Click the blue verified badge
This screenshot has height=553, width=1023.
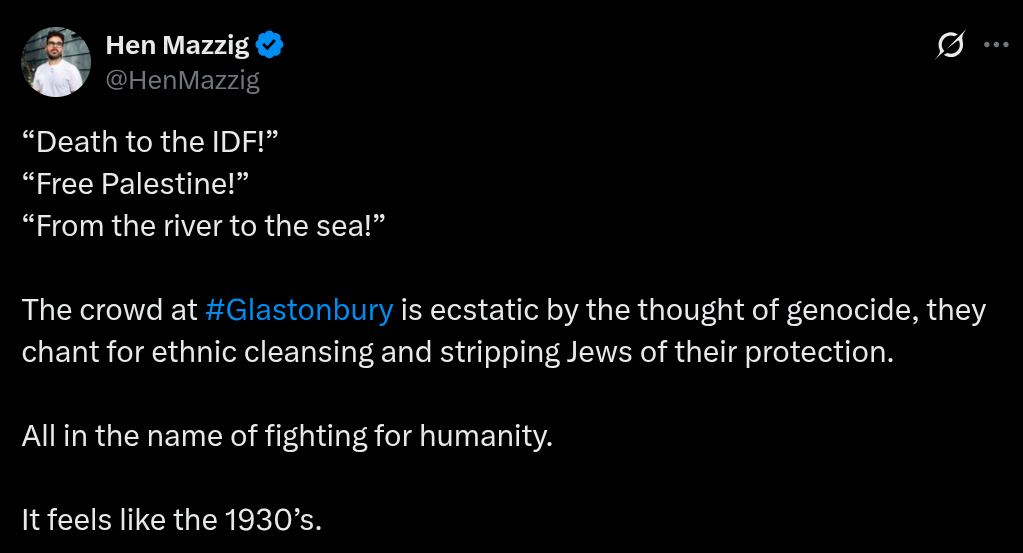271,45
